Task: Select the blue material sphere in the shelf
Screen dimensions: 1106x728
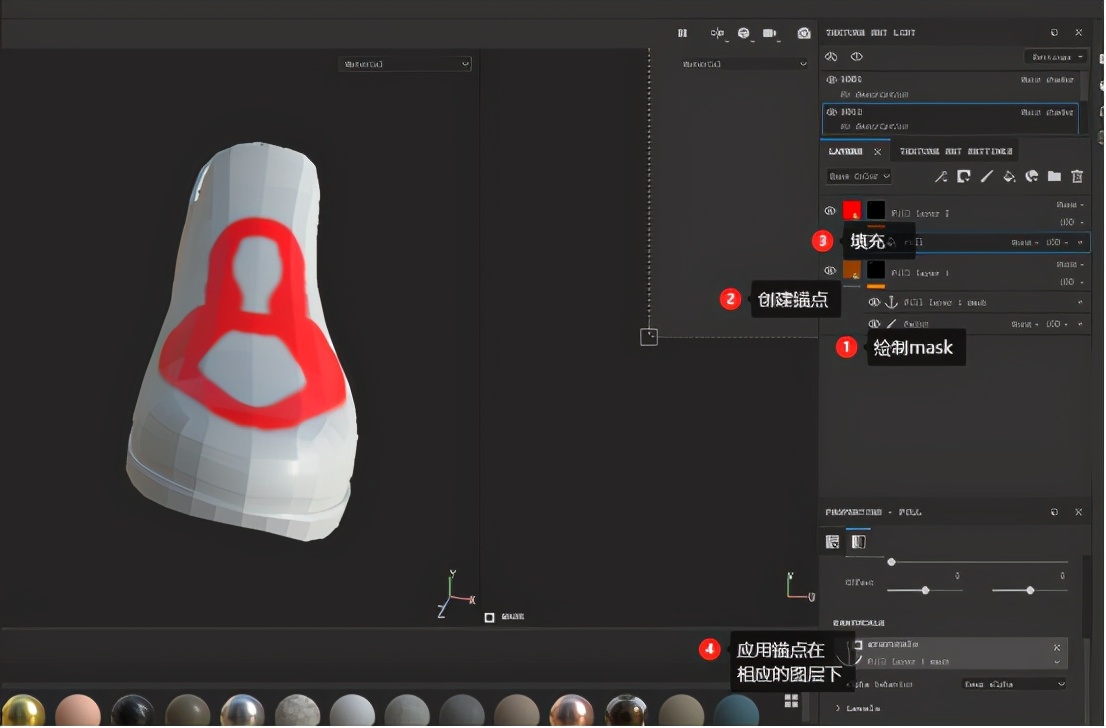Action: click(x=736, y=710)
